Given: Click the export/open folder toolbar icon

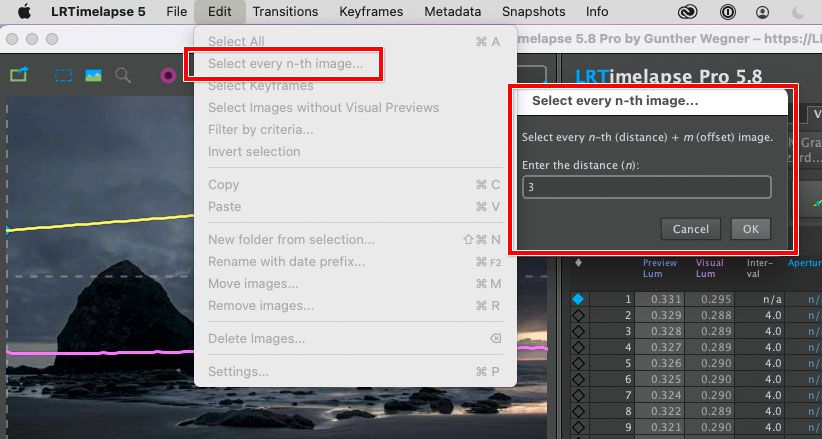Looking at the screenshot, I should coord(18,75).
